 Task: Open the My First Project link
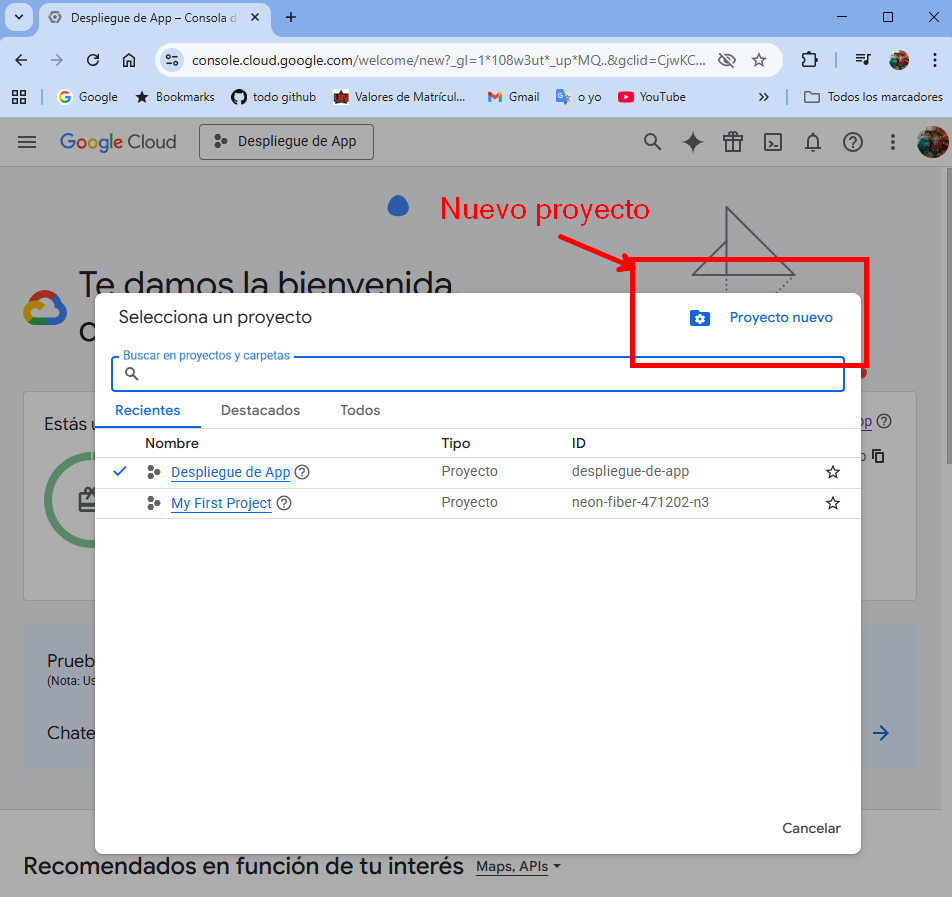click(x=221, y=503)
